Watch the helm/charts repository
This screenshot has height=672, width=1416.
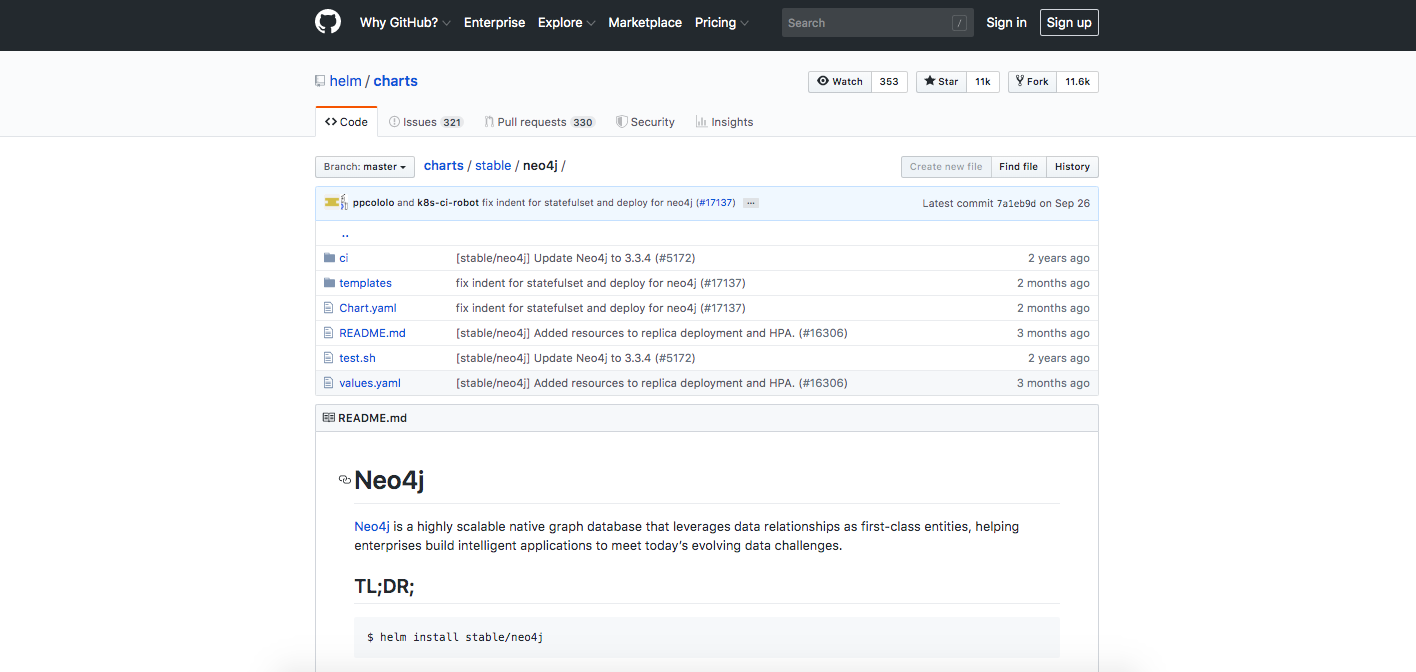coord(840,82)
